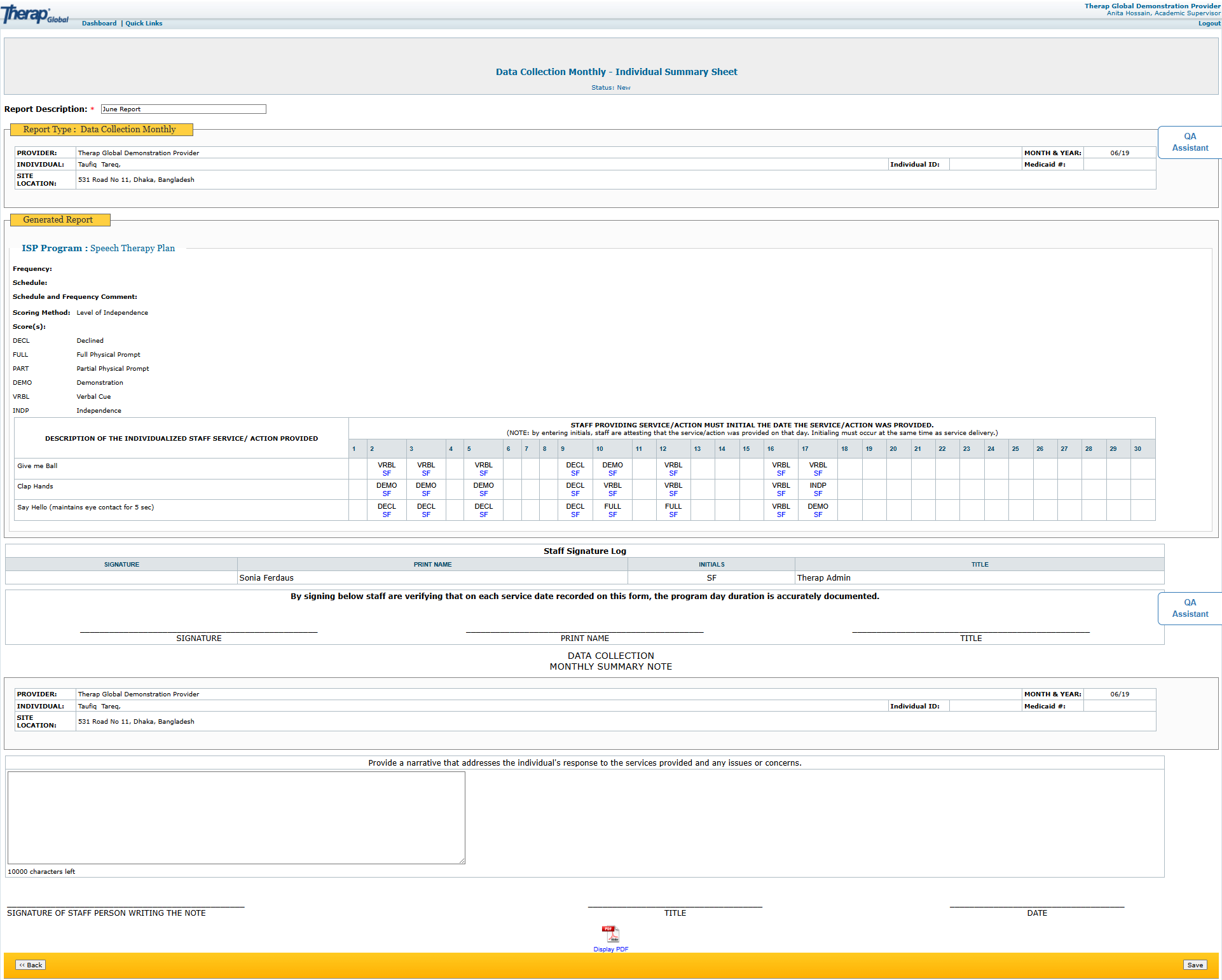
Task: Open the Quick Links menu
Action: click(x=144, y=24)
